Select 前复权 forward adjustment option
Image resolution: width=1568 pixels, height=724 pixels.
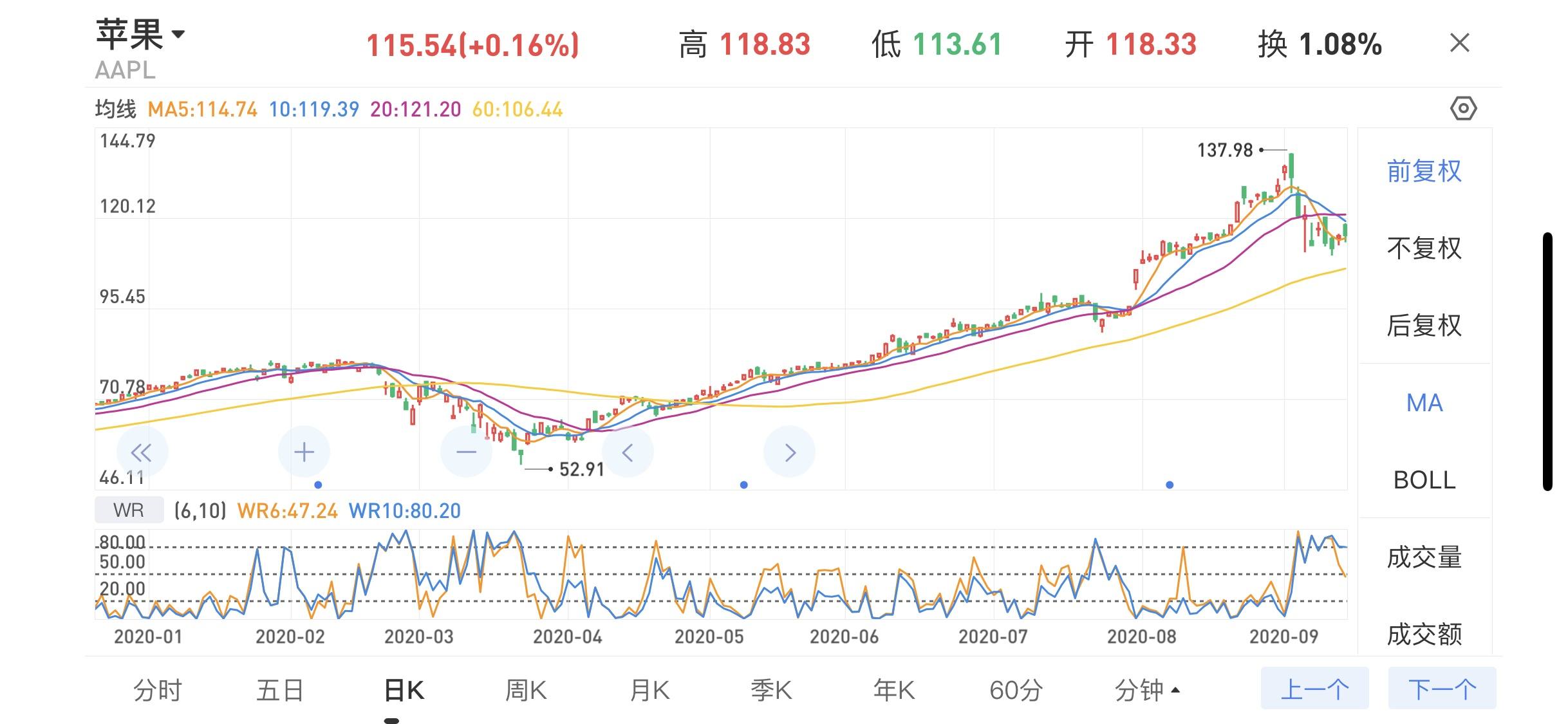[x=1424, y=171]
